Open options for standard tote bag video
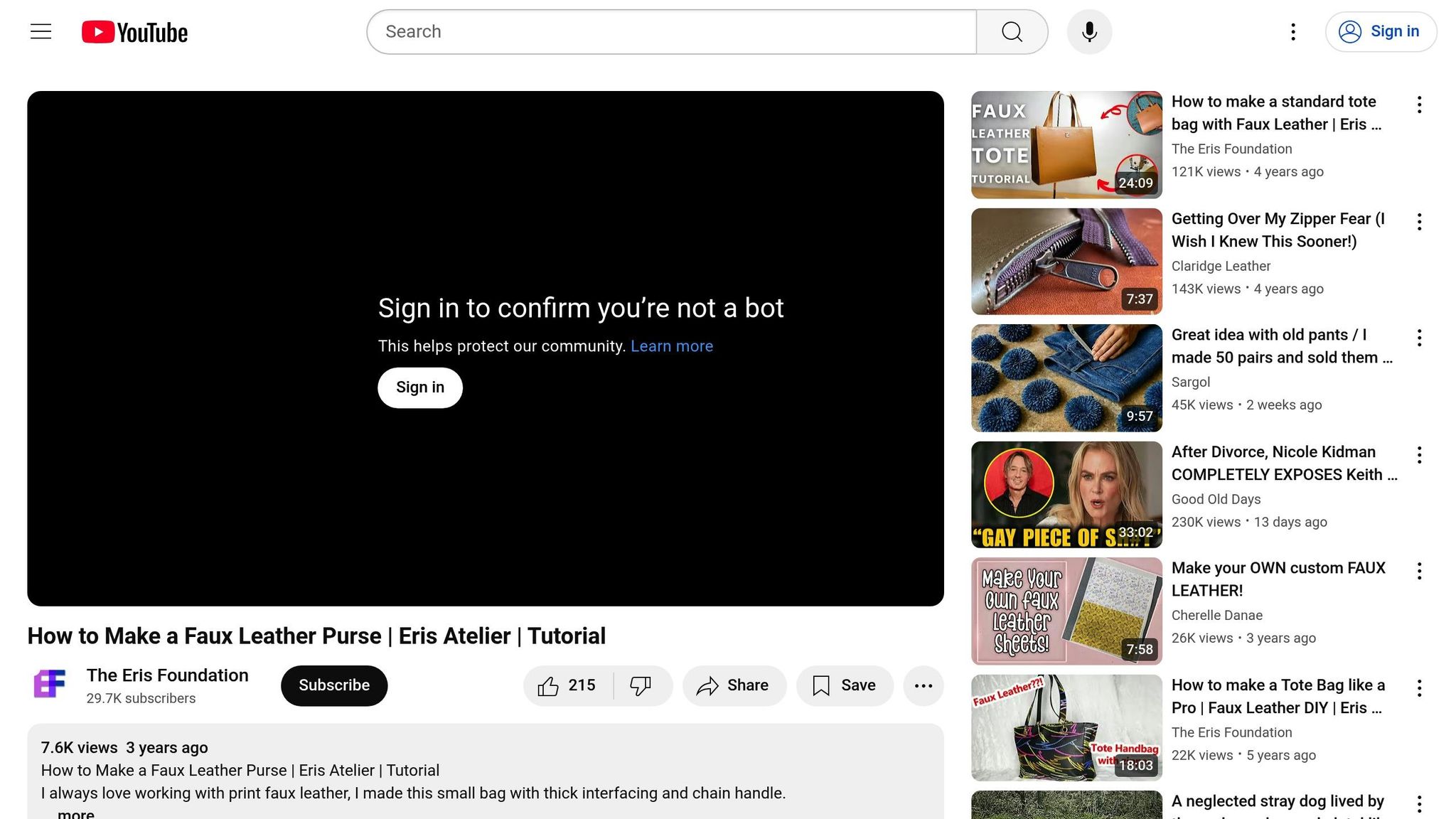 pyautogui.click(x=1419, y=105)
